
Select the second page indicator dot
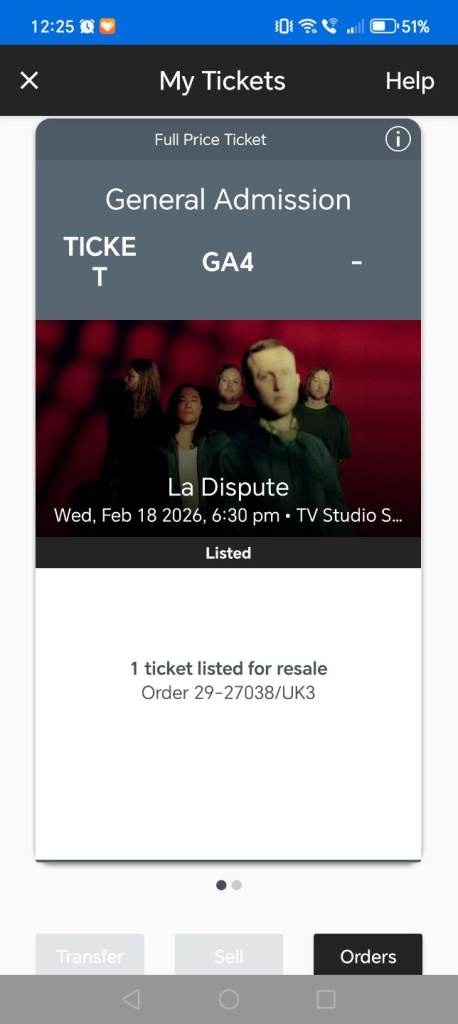point(237,885)
